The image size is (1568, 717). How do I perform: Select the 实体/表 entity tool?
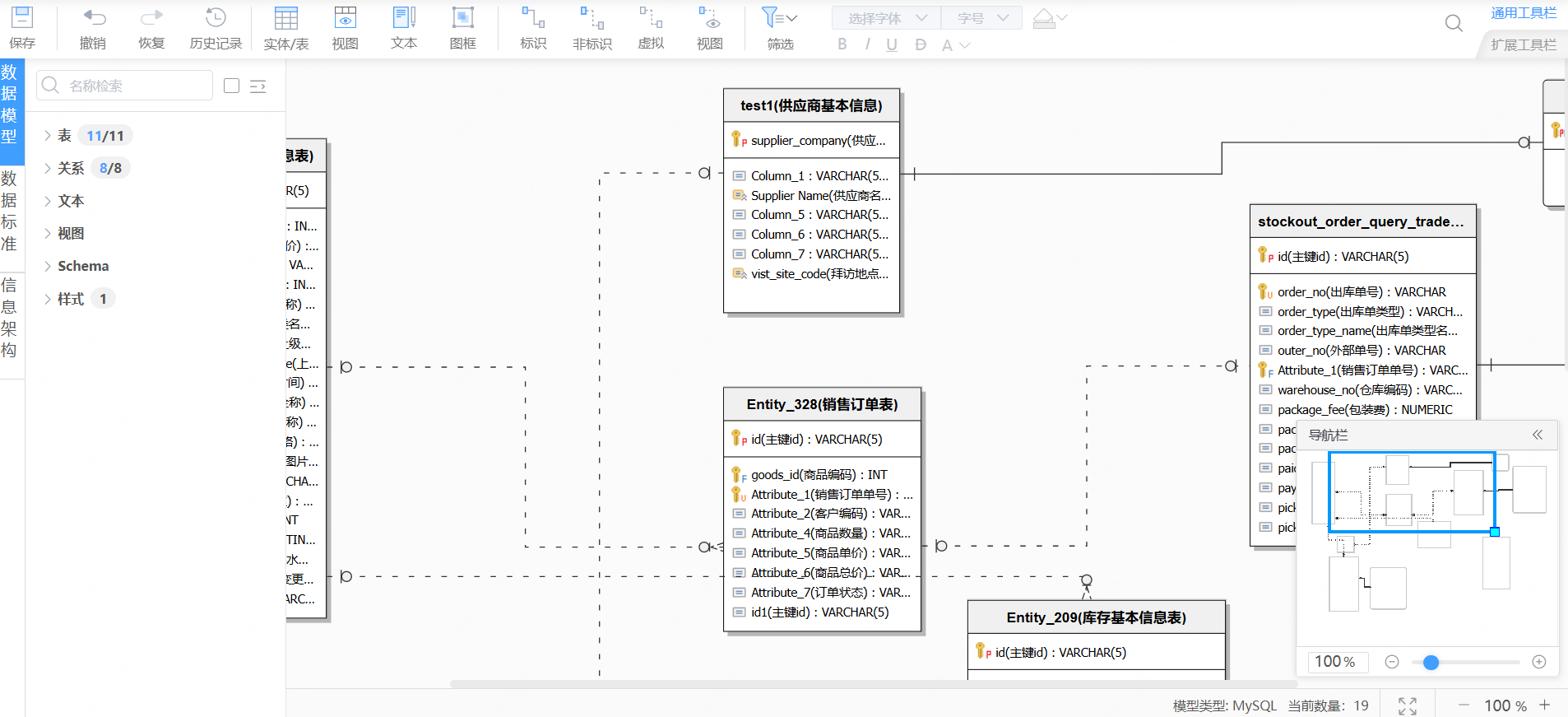click(x=286, y=27)
